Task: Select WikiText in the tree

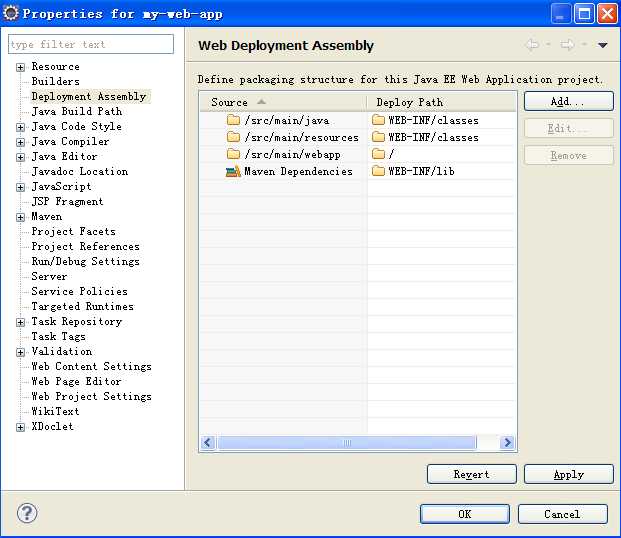Action: (55, 411)
